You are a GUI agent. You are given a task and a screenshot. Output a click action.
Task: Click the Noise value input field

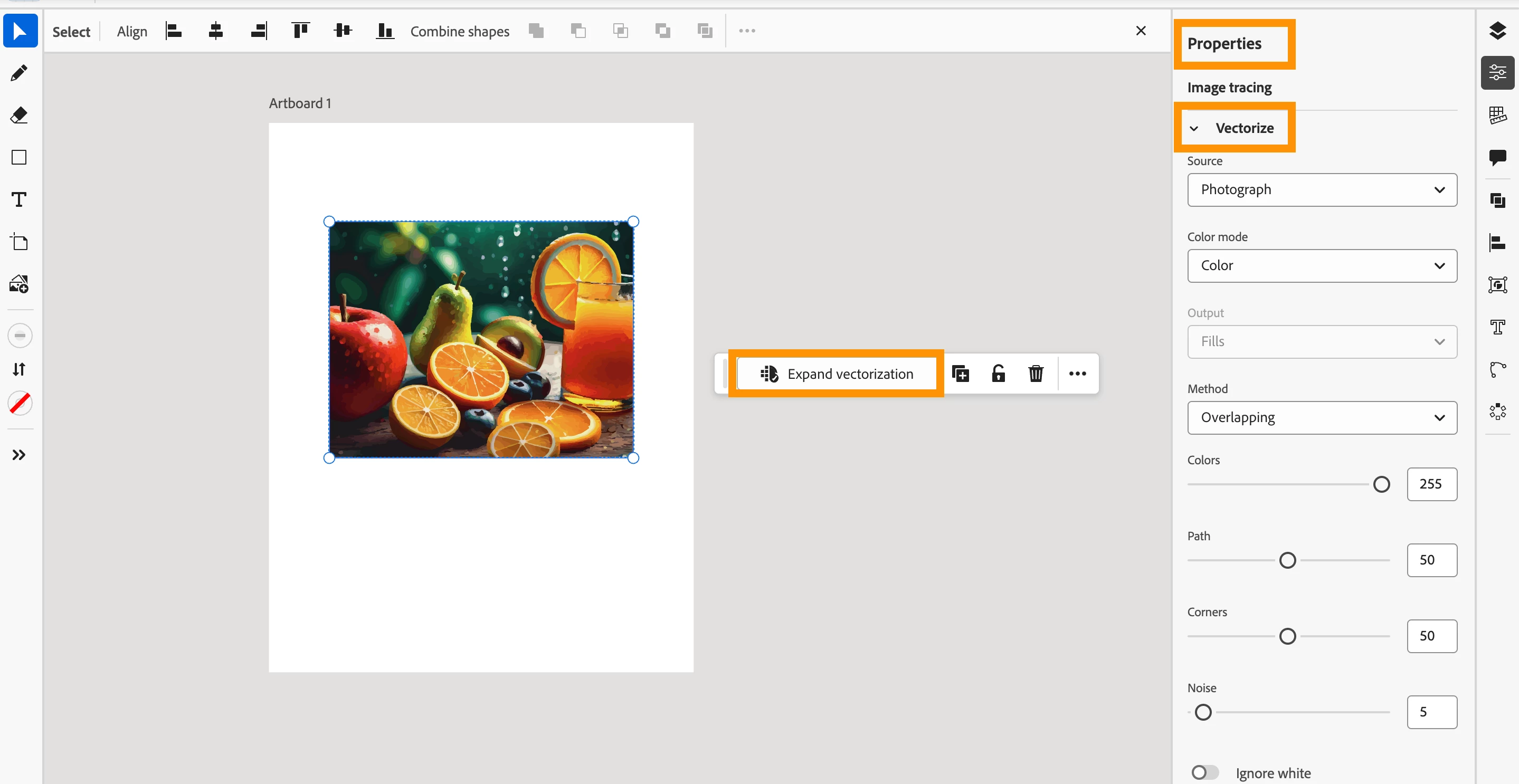(x=1431, y=712)
